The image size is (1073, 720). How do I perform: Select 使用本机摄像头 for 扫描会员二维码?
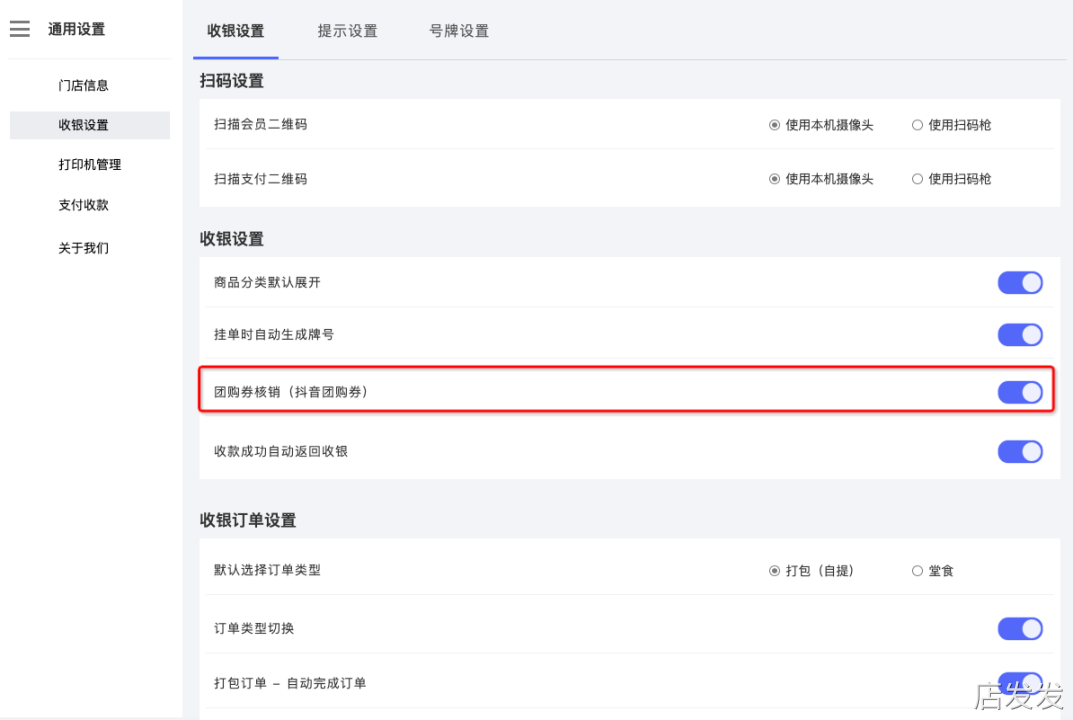[774, 125]
